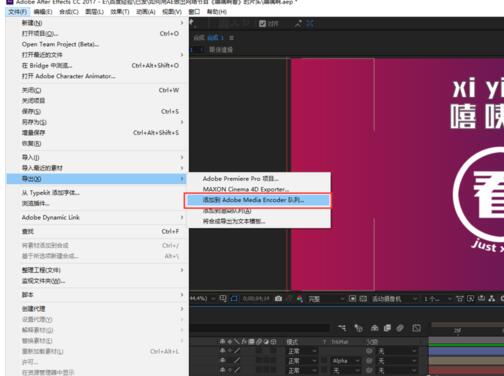Viewport: 504px width, 376px height.
Task: Click 从 Typekit 添加字体
Action: [x=97, y=193]
